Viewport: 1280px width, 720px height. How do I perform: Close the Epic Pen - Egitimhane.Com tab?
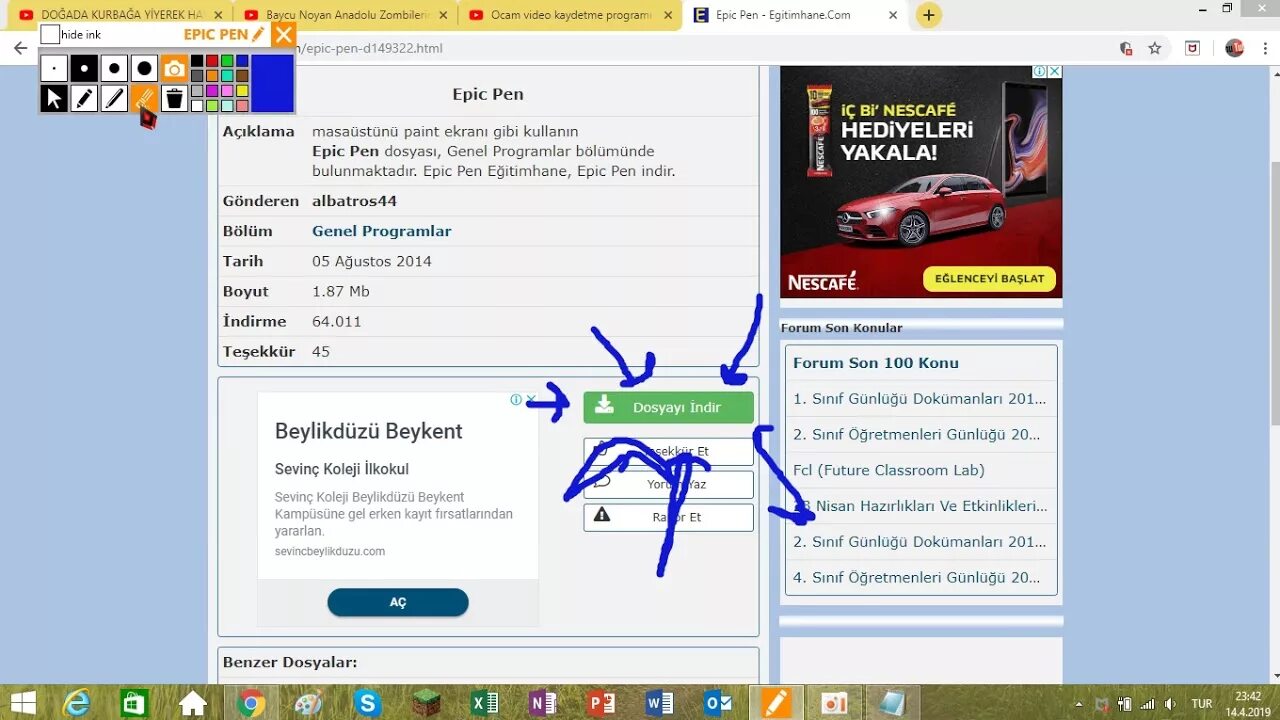click(893, 15)
